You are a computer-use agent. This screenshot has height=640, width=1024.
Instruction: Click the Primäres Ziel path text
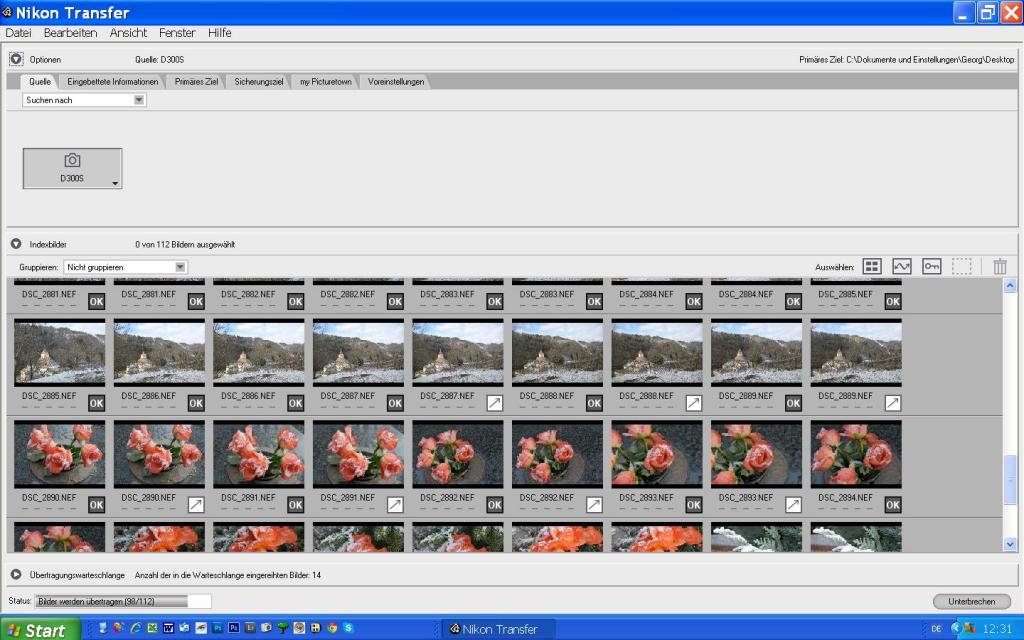click(906, 59)
